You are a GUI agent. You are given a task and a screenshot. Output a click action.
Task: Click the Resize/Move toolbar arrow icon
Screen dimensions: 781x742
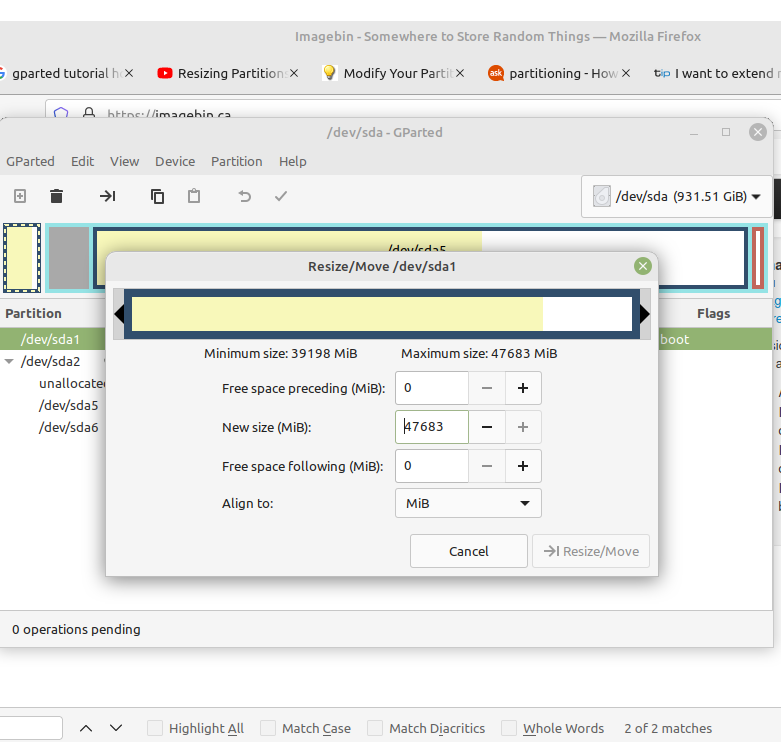coord(108,196)
